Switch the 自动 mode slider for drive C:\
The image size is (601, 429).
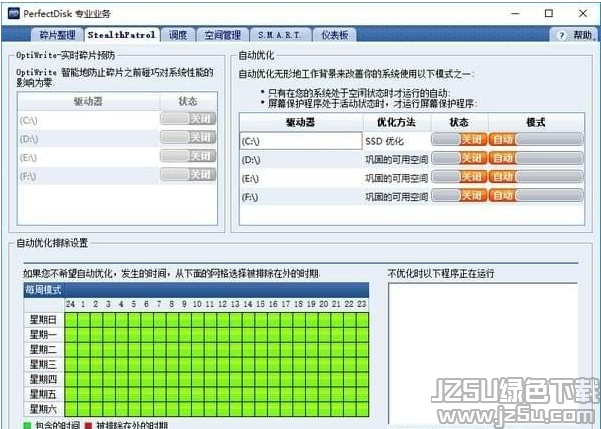click(x=536, y=139)
